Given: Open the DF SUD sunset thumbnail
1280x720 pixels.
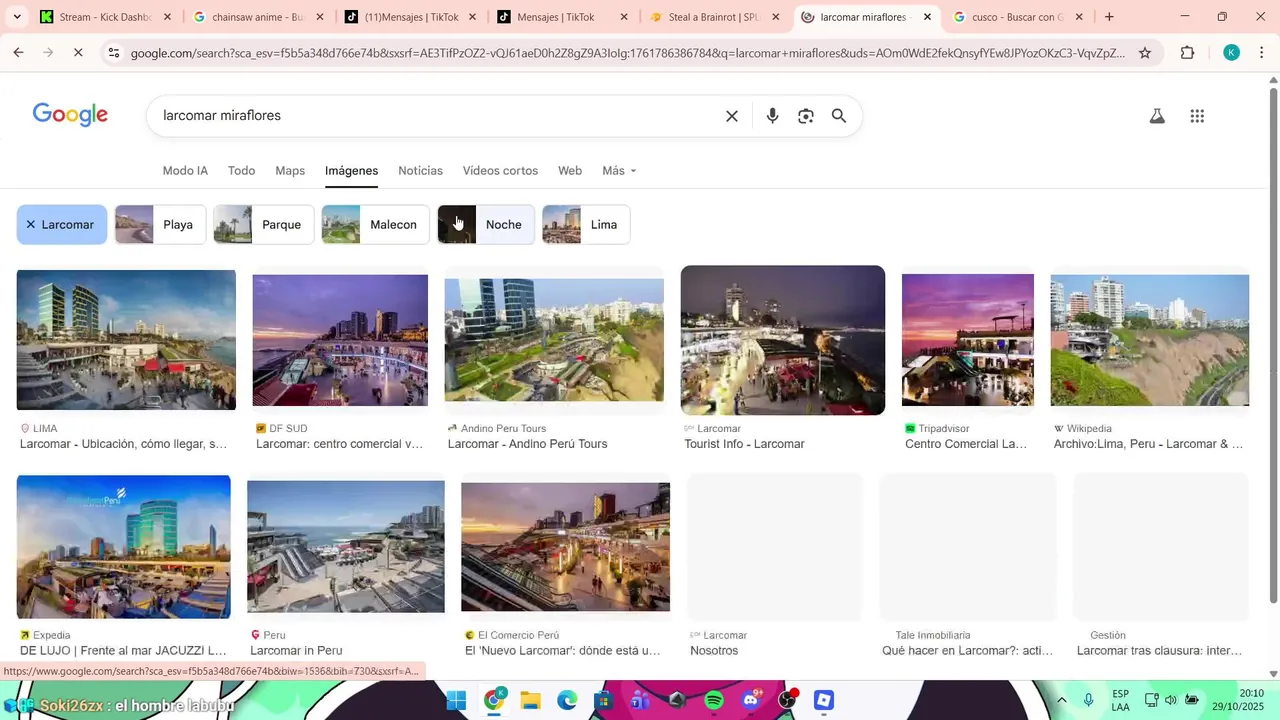Looking at the screenshot, I should point(340,340).
